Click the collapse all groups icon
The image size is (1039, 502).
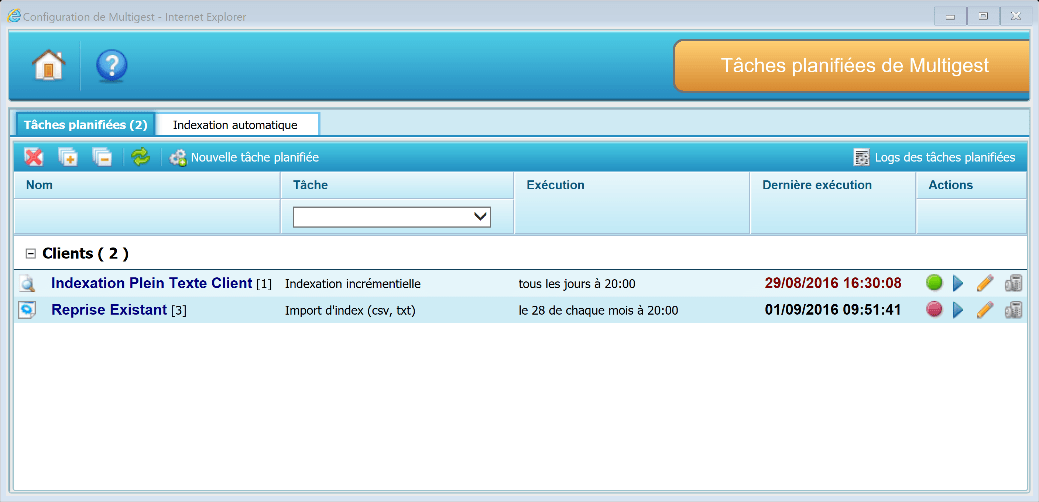[x=101, y=157]
